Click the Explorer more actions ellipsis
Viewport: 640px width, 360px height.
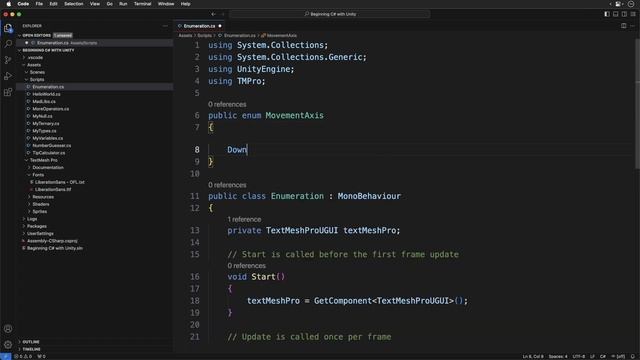tap(165, 26)
